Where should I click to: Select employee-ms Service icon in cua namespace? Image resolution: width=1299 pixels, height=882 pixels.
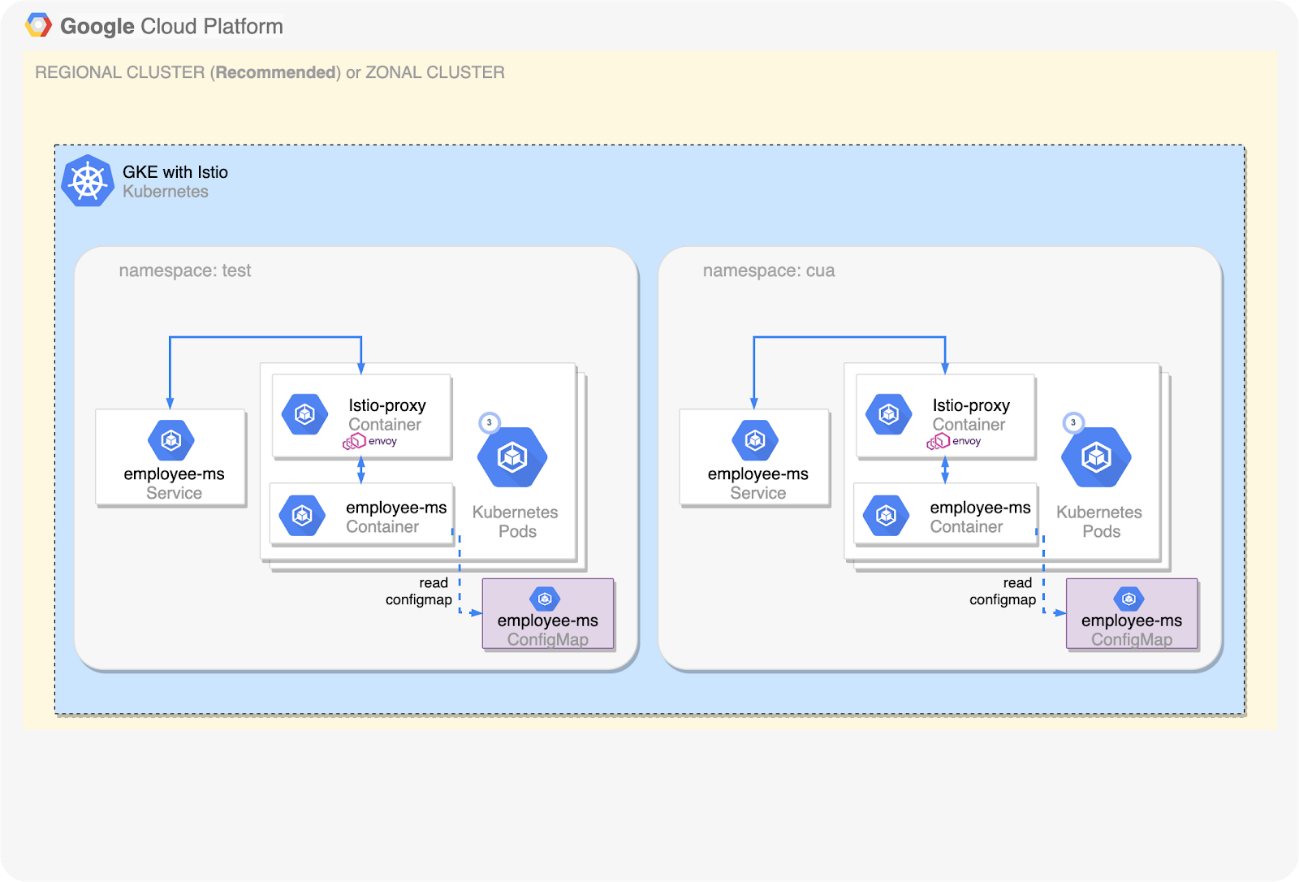point(755,440)
